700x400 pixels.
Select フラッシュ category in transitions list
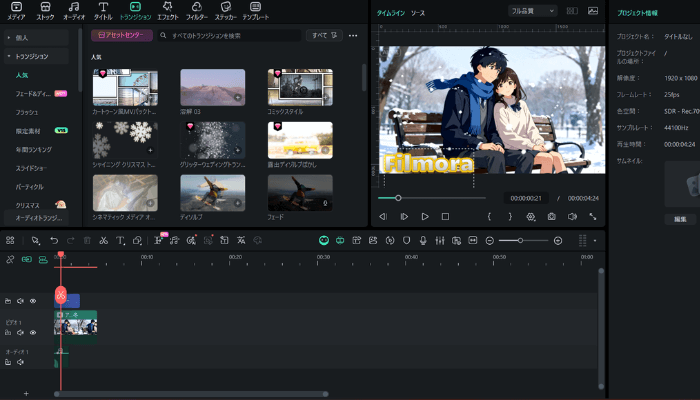click(x=27, y=112)
